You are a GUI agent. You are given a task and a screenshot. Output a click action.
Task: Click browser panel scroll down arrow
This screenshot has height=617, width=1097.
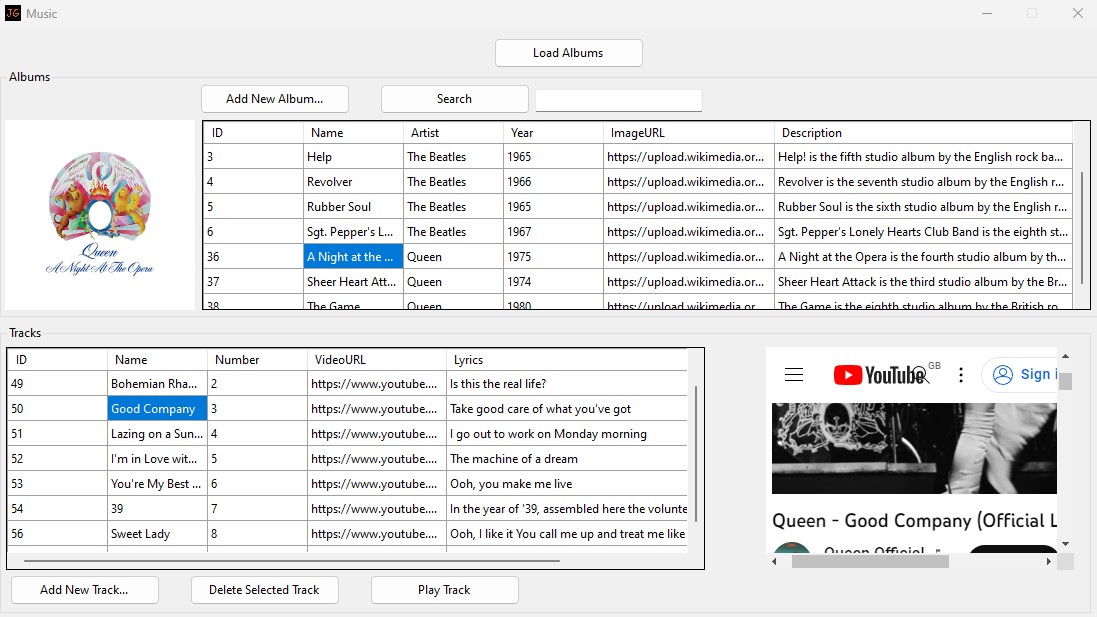coord(1065,544)
